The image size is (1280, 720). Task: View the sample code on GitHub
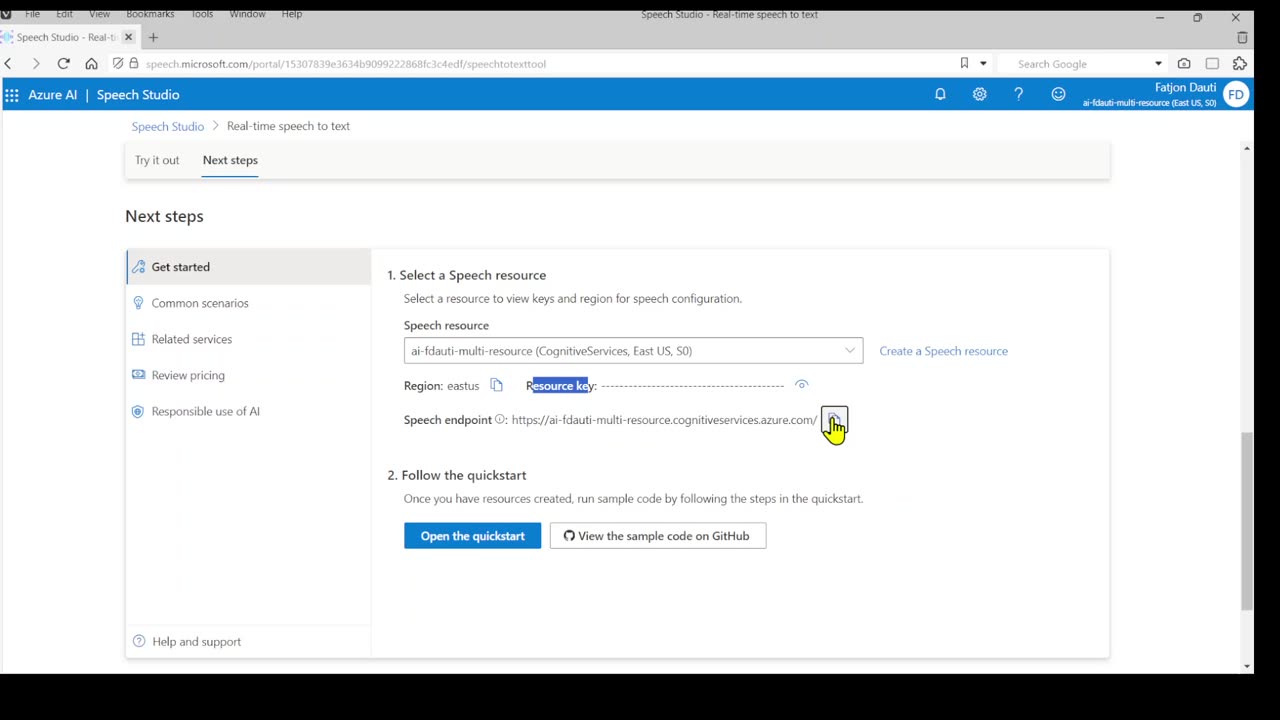(658, 536)
